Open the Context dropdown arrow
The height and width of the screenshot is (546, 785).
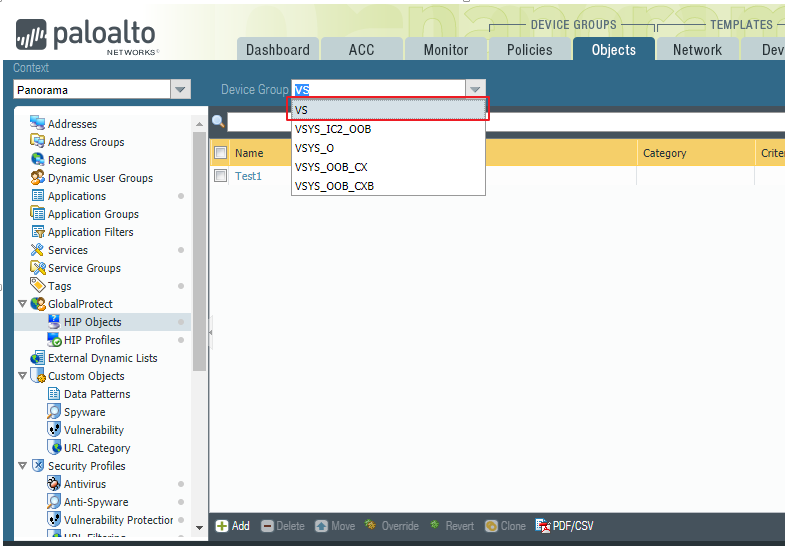[180, 90]
